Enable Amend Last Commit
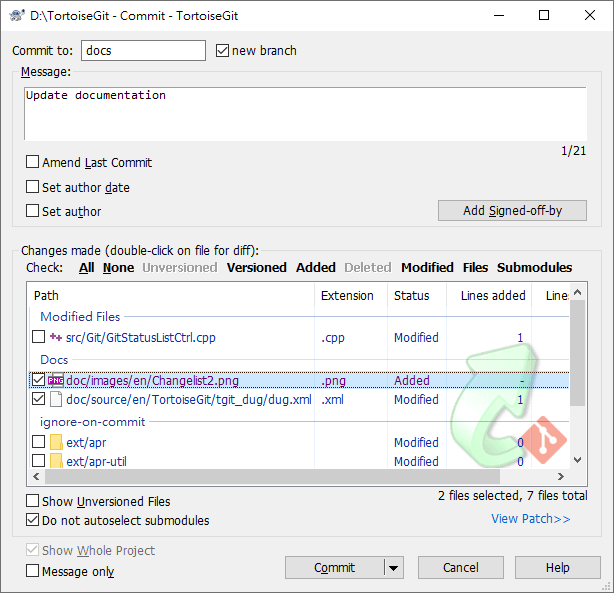This screenshot has width=614, height=593. 32,162
